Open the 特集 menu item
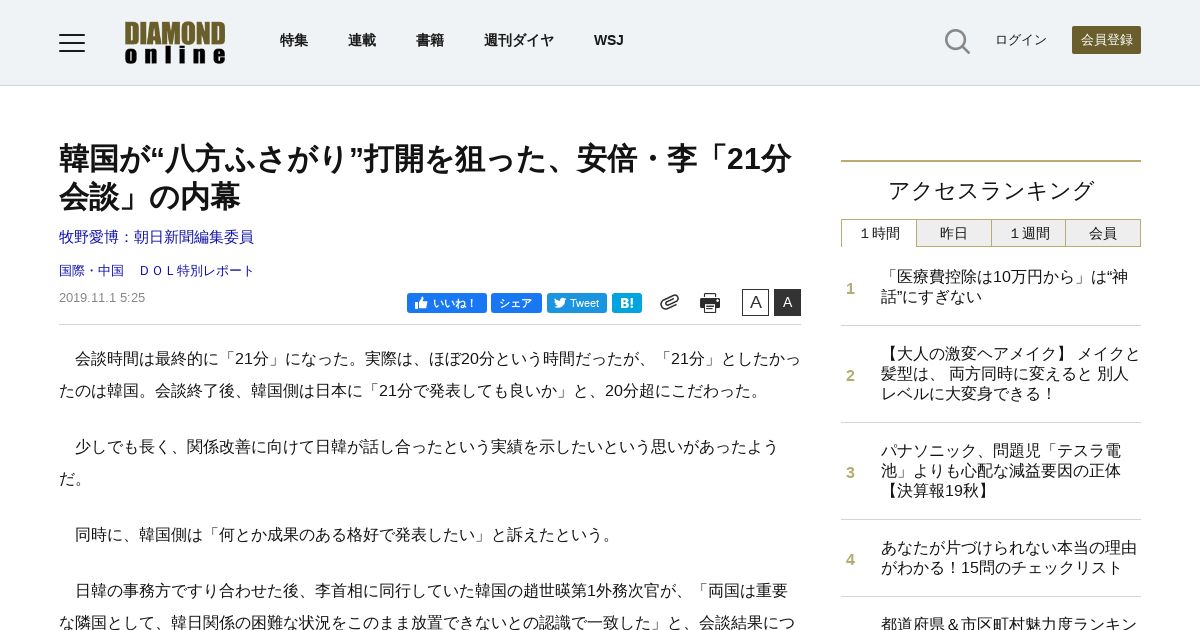 [x=294, y=40]
